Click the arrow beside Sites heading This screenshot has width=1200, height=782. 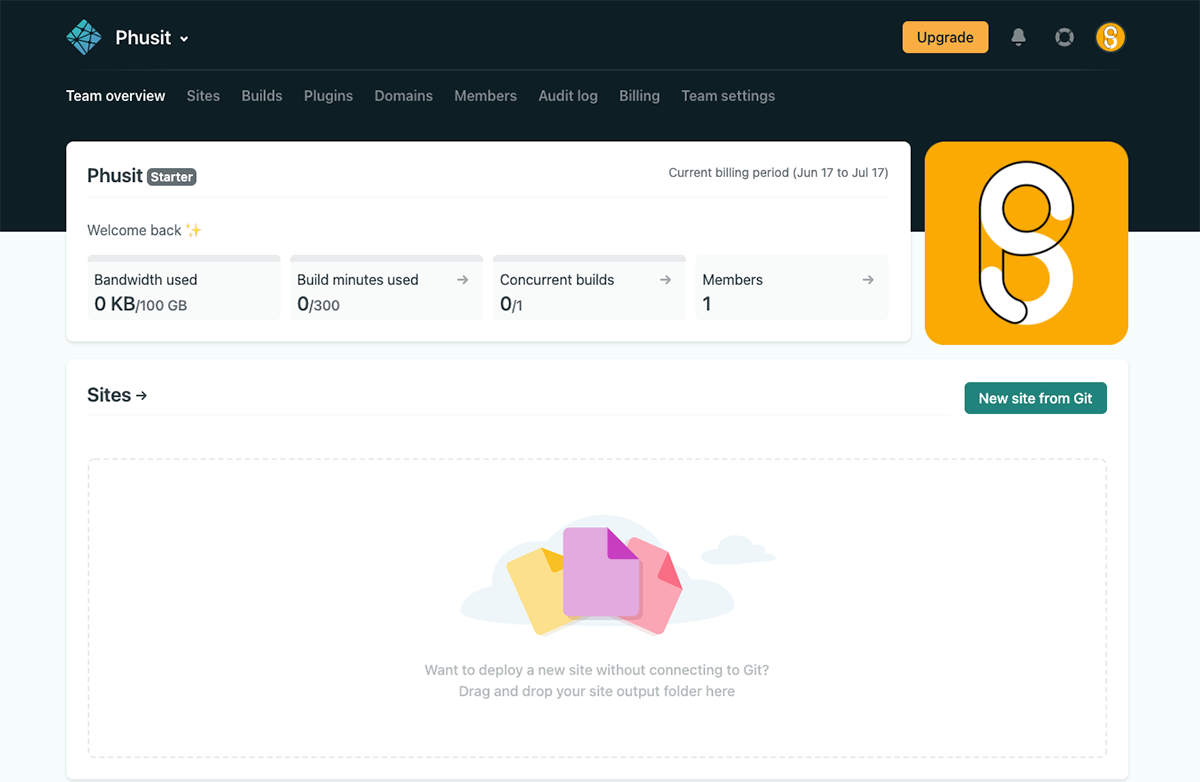point(141,396)
